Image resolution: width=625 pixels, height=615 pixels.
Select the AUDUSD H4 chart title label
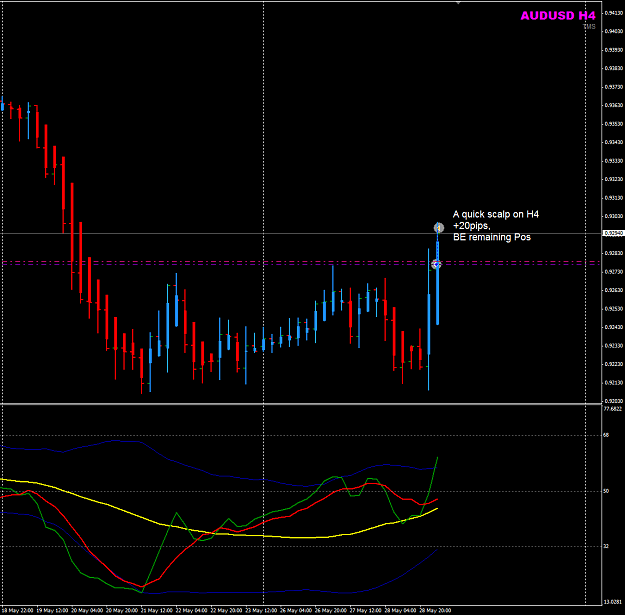click(558, 16)
